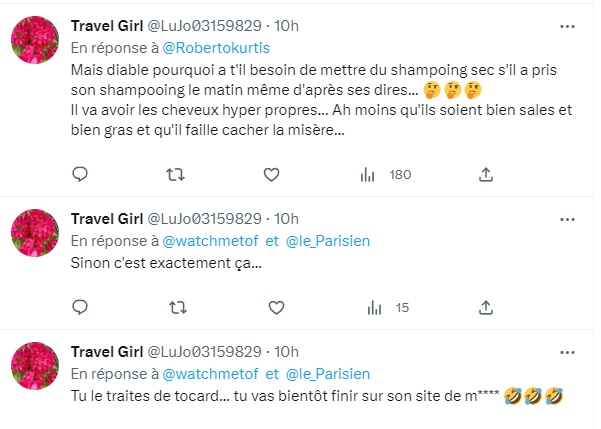Open more options on the first tweet

(x=569, y=23)
